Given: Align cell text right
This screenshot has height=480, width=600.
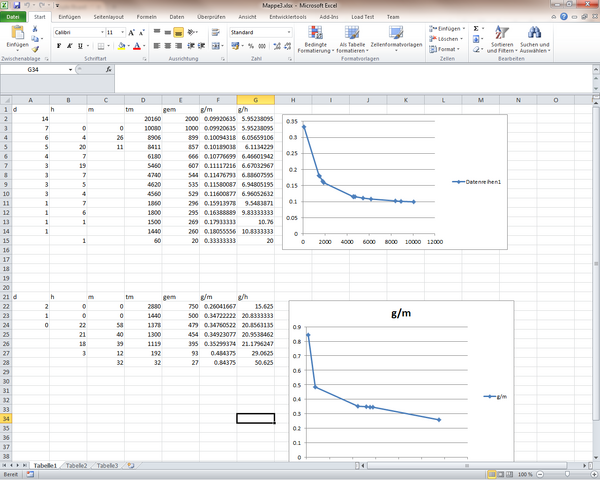Looking at the screenshot, I should tap(178, 46).
